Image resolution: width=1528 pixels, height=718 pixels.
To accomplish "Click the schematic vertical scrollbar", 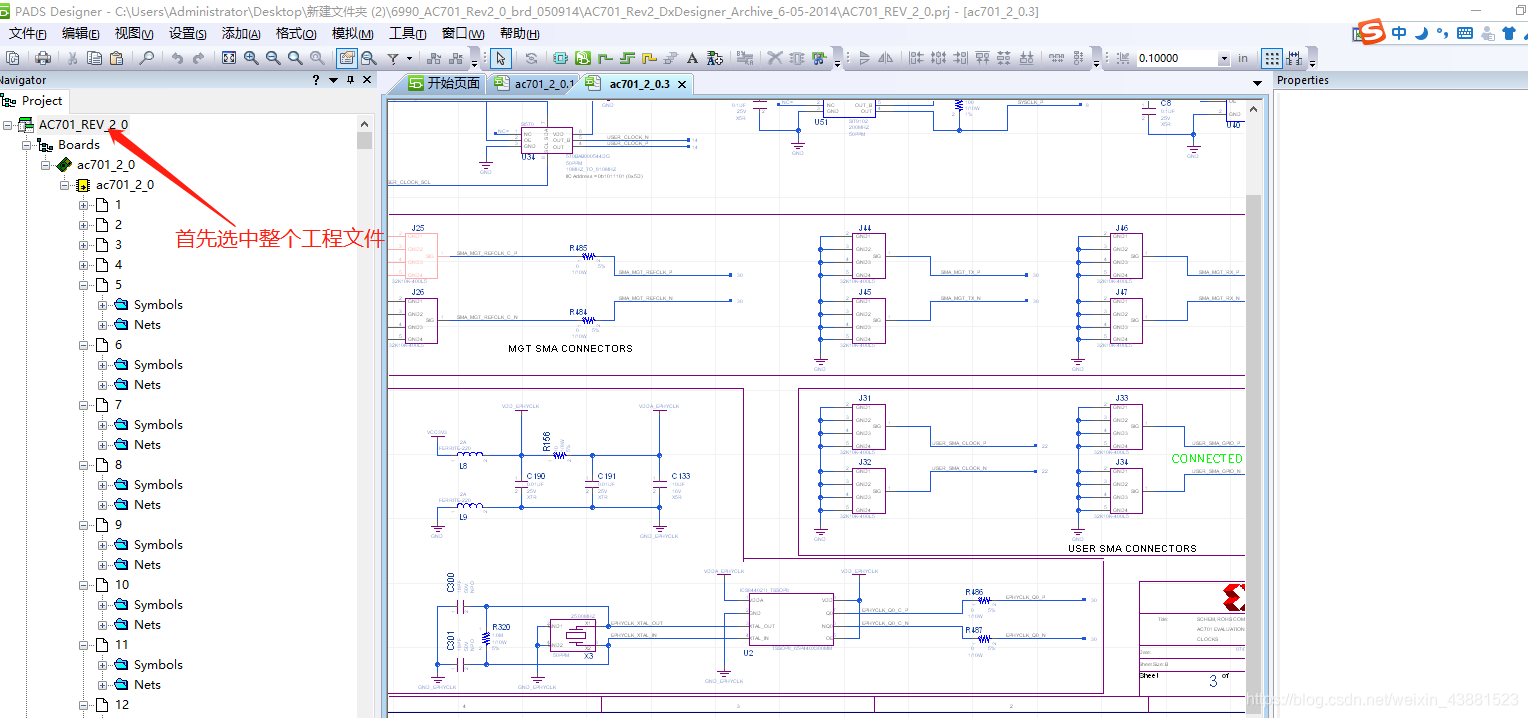I will point(1253,400).
